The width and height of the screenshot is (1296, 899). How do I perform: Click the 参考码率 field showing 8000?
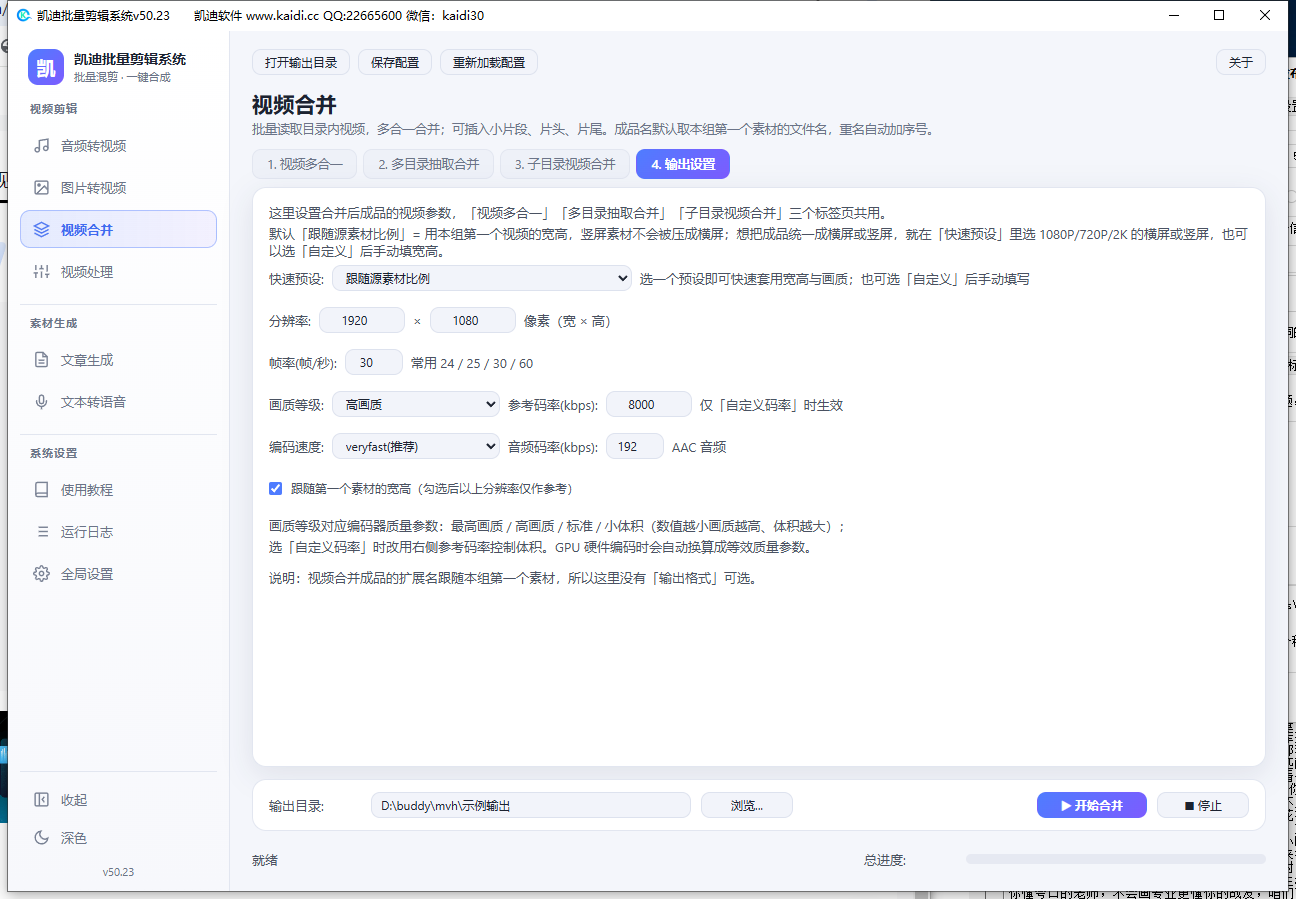pyautogui.click(x=649, y=404)
